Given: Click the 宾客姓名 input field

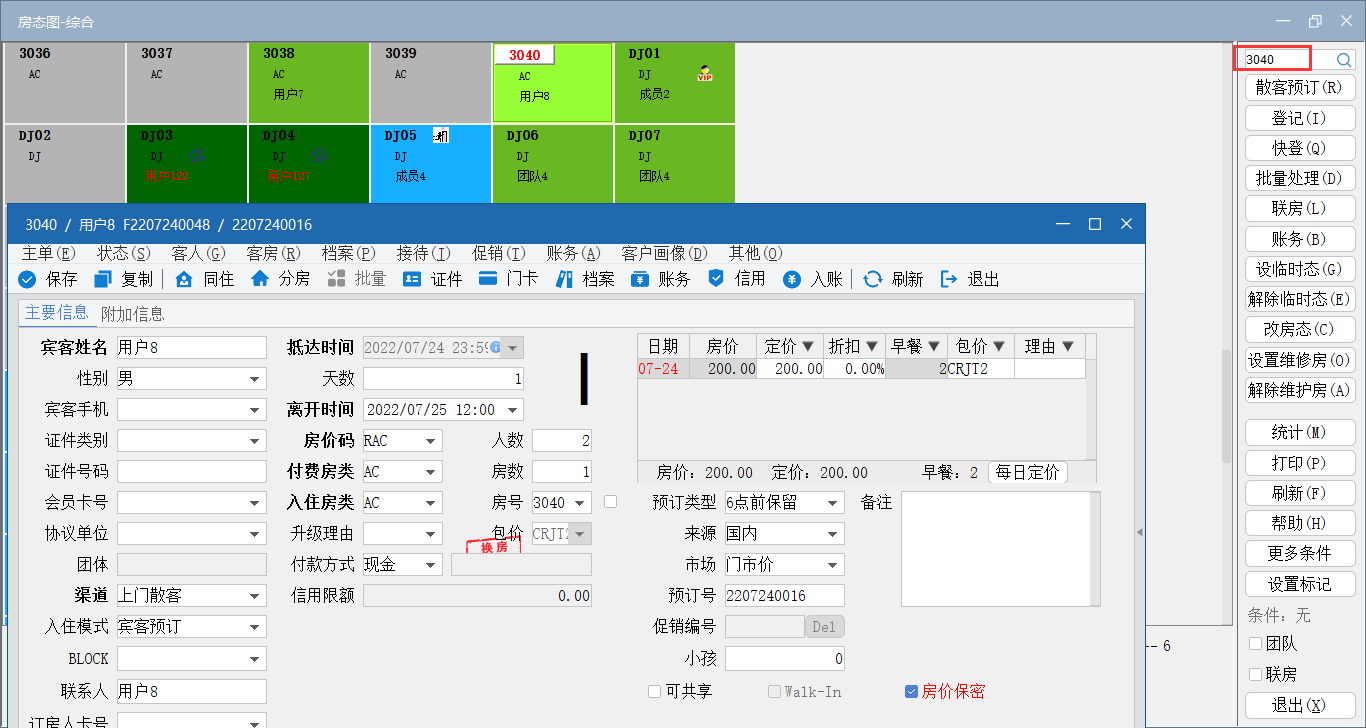Looking at the screenshot, I should (x=192, y=348).
